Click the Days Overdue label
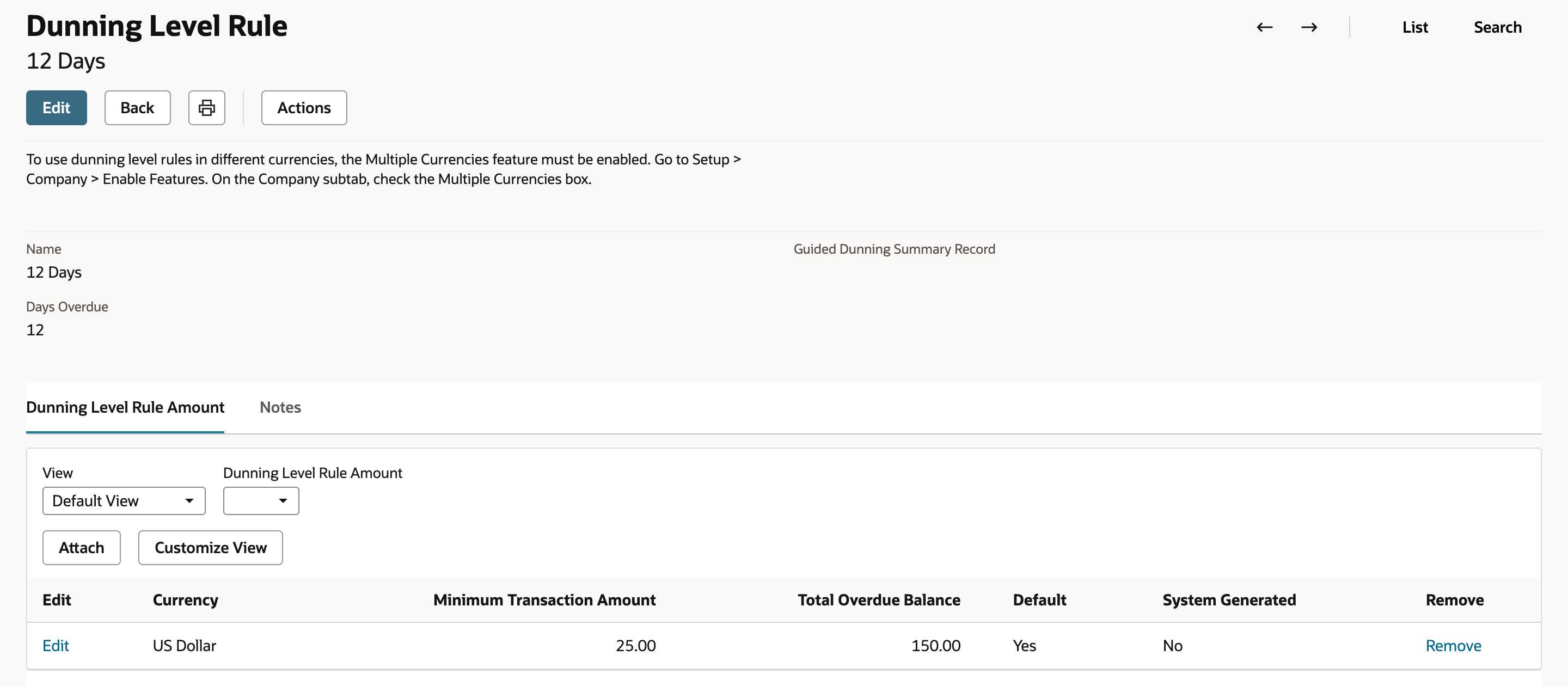This screenshot has width=1568, height=686. [x=67, y=307]
